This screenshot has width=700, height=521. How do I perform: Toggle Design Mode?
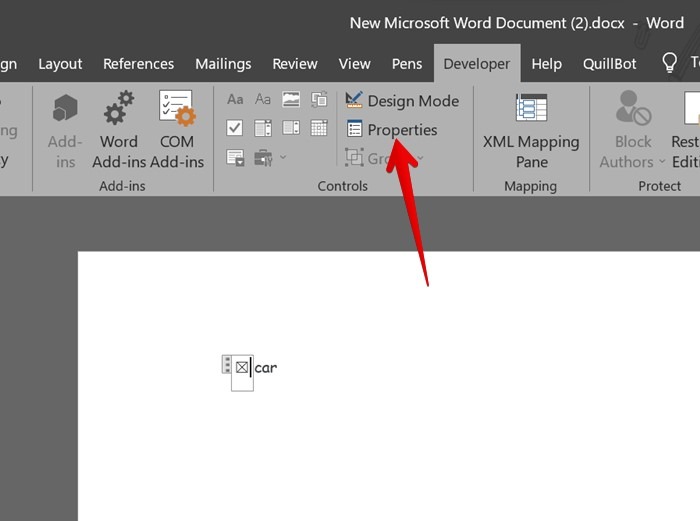pyautogui.click(x=402, y=101)
